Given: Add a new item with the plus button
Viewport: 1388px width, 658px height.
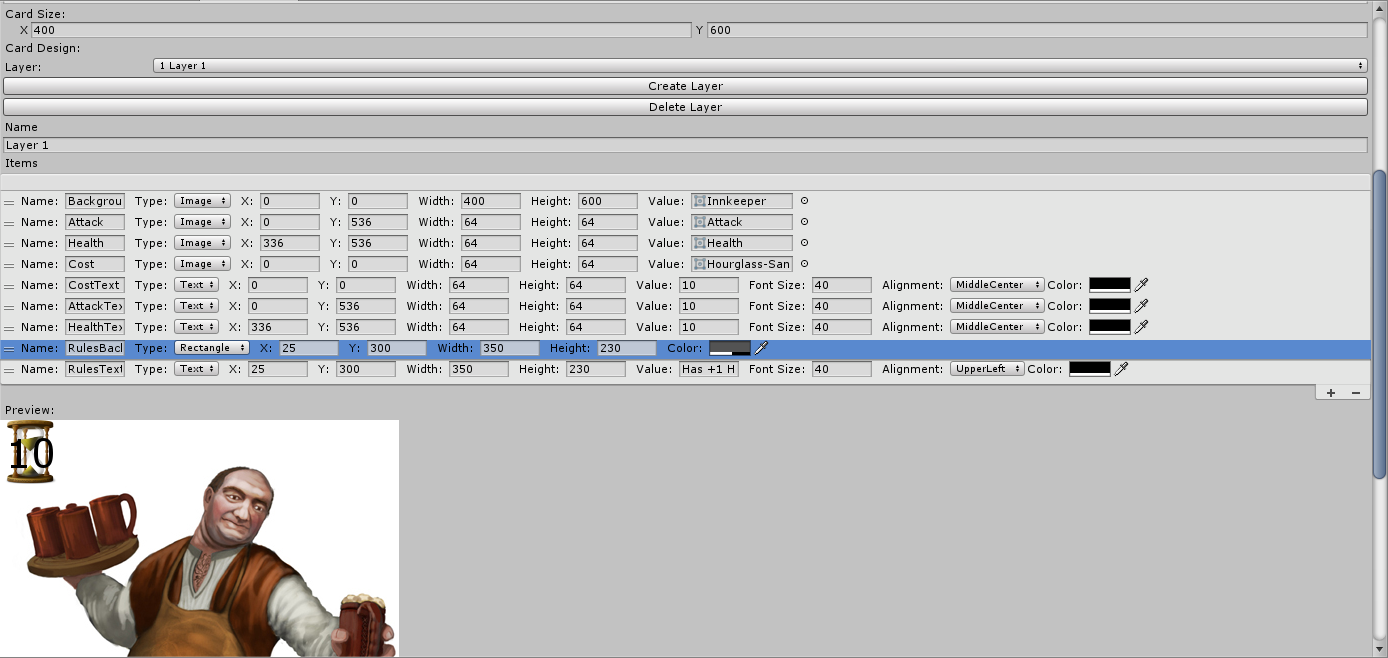Looking at the screenshot, I should coord(1330,393).
